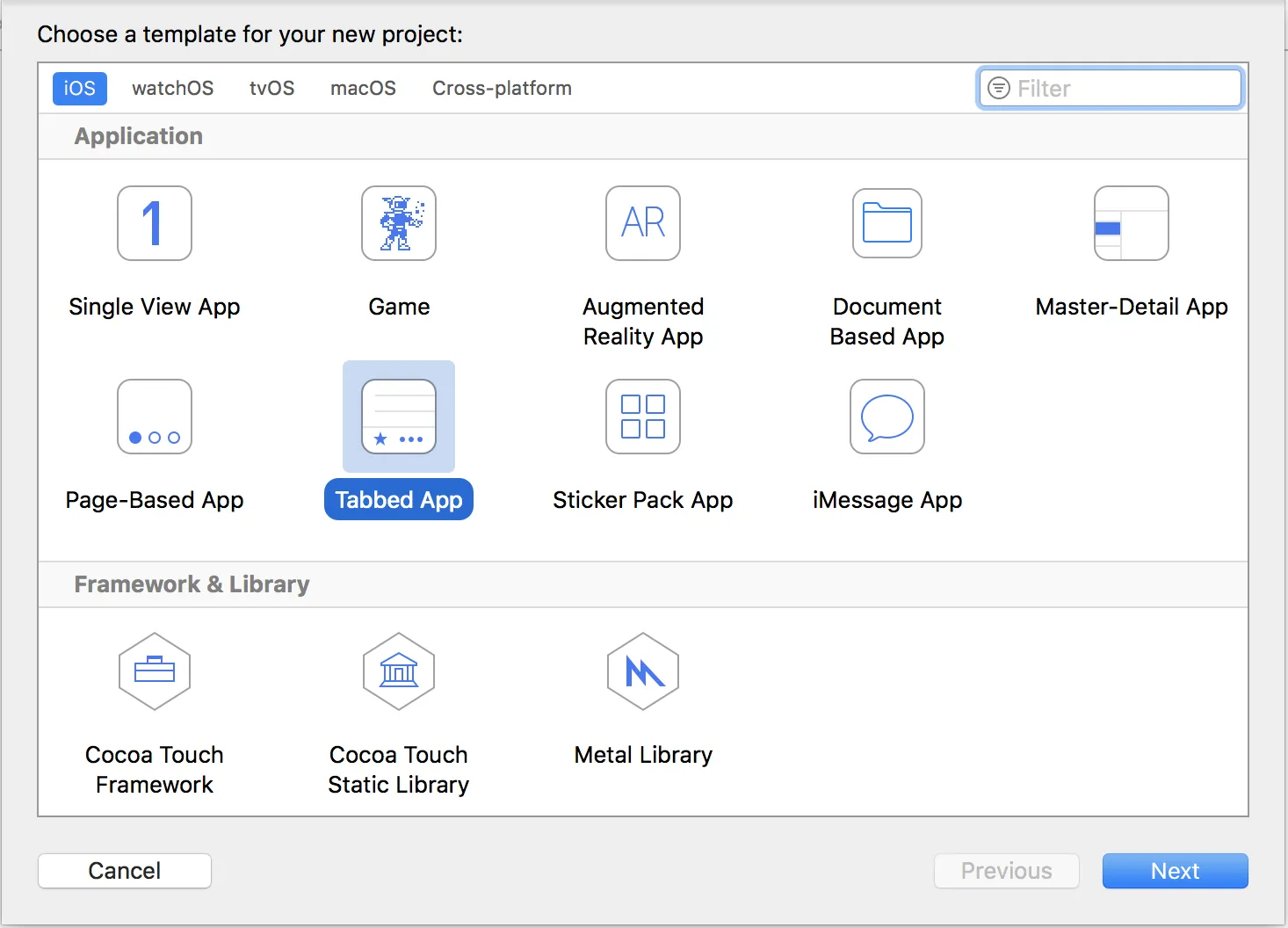Click the Page-Based App label
Image resolution: width=1288 pixels, height=928 pixels.
155,500
